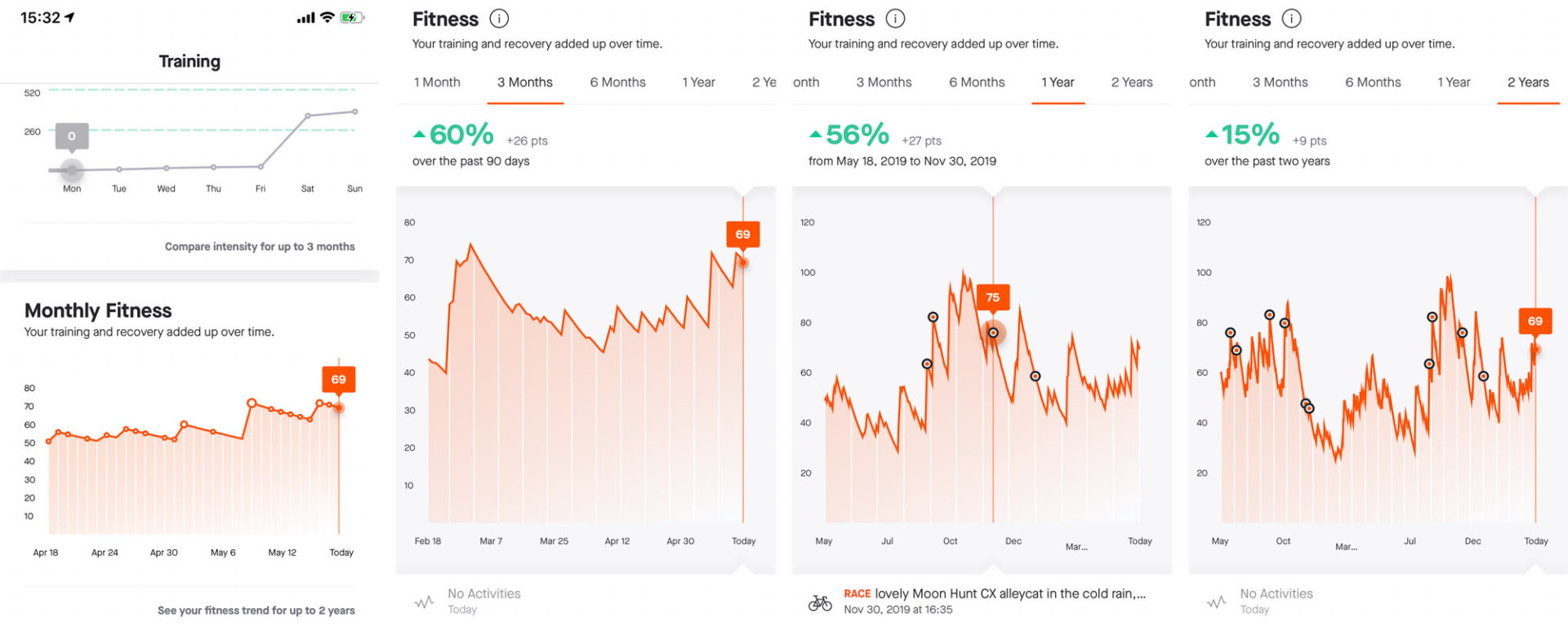The height and width of the screenshot is (627, 1568).
Task: Click the gray scrub handle on the Training chart
Action: pos(71,170)
